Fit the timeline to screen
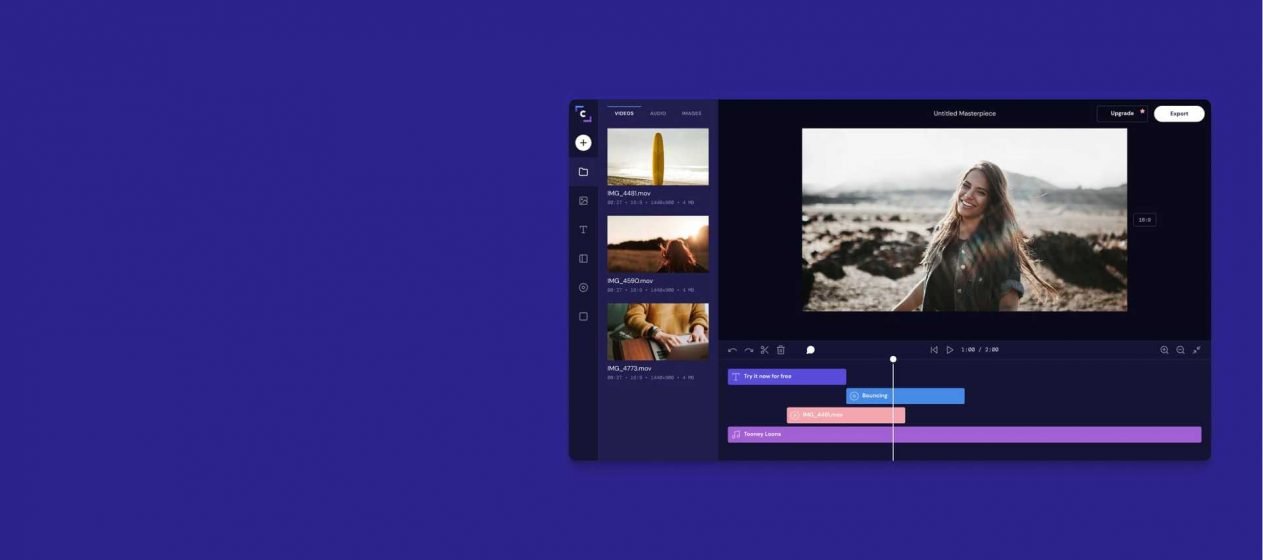The height and width of the screenshot is (560, 1263). point(1197,350)
